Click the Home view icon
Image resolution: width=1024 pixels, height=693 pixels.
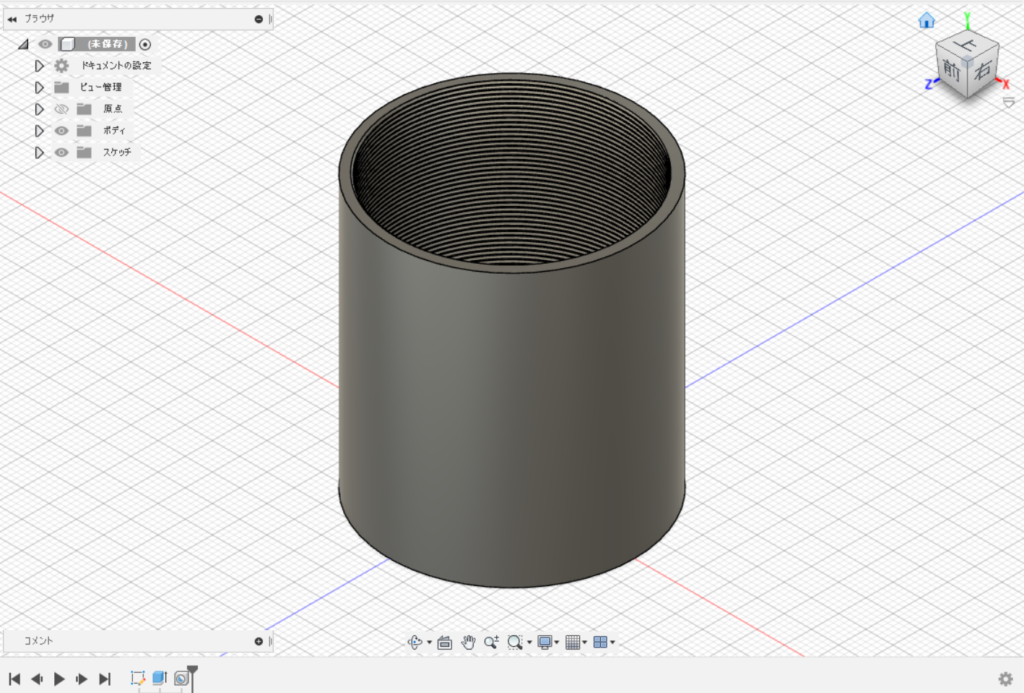pyautogui.click(x=926, y=20)
